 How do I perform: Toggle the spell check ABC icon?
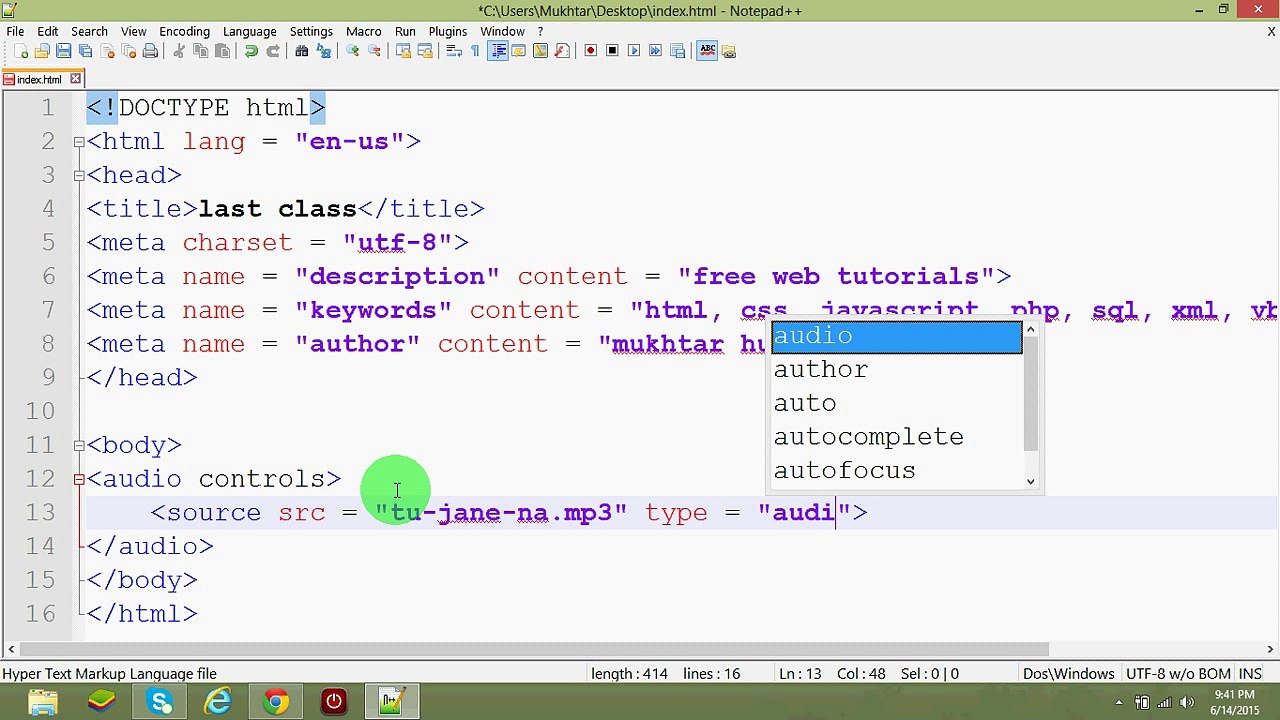coord(706,51)
